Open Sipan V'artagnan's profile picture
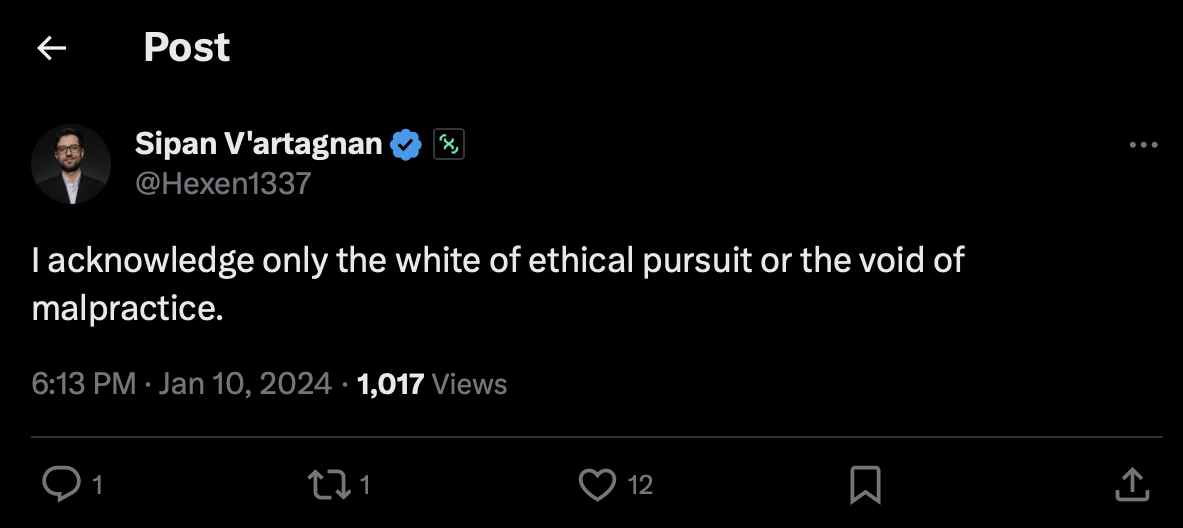The height and width of the screenshot is (528, 1183). (71, 165)
